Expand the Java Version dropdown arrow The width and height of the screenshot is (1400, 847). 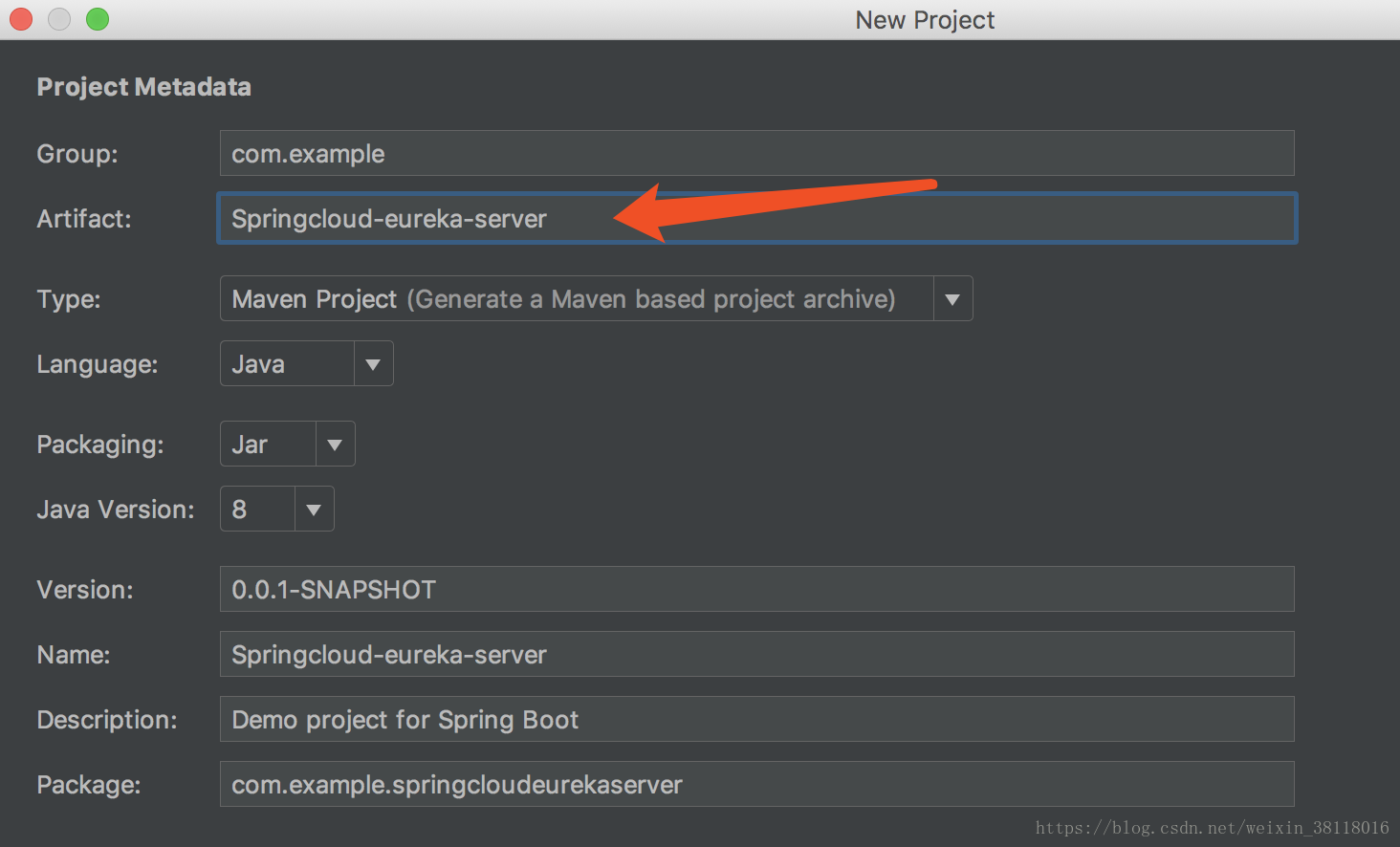click(314, 509)
